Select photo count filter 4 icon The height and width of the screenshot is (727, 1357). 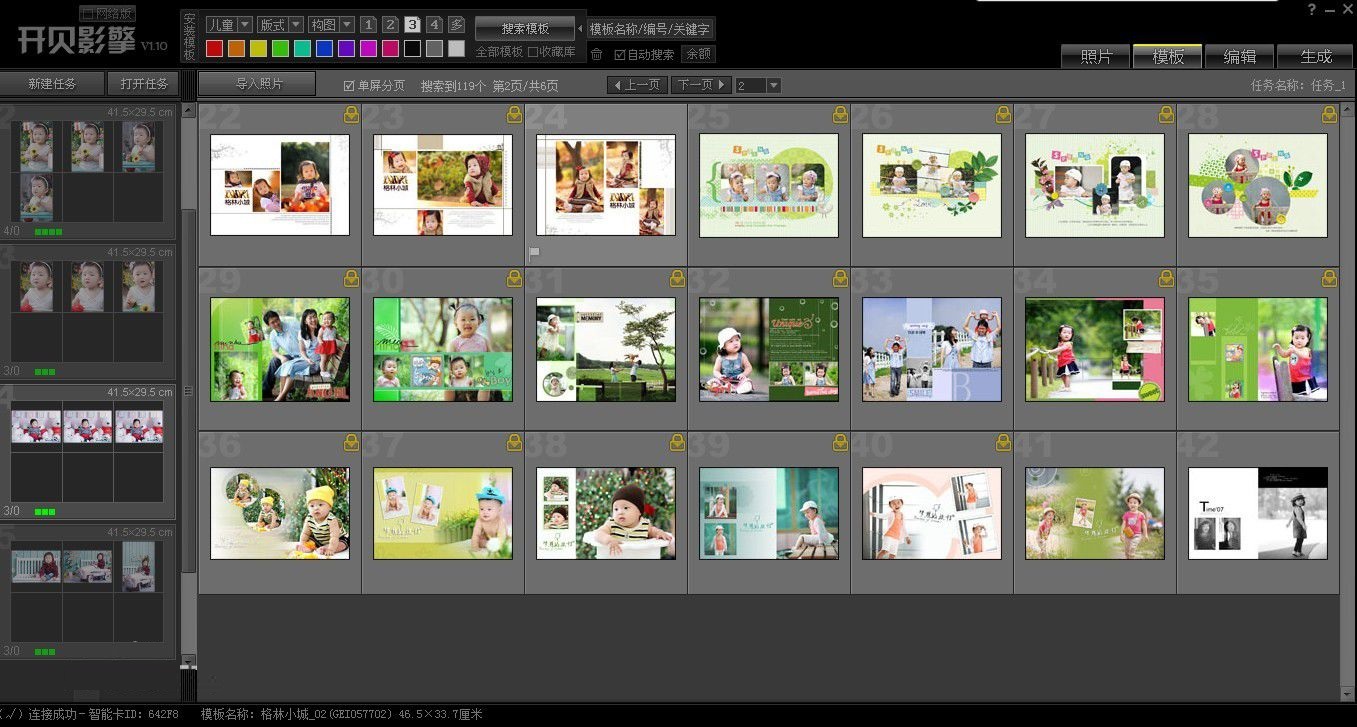coord(434,25)
